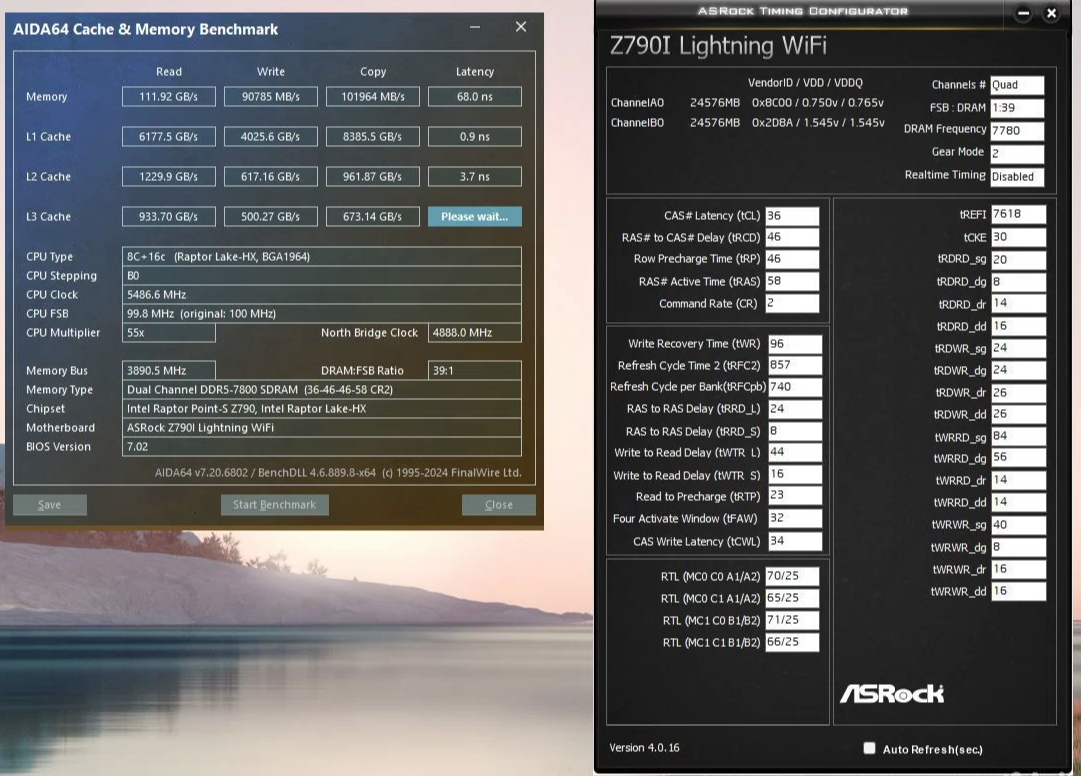This screenshot has width=1081, height=776.
Task: Click the tRRD_L value field
Action: coord(795,409)
